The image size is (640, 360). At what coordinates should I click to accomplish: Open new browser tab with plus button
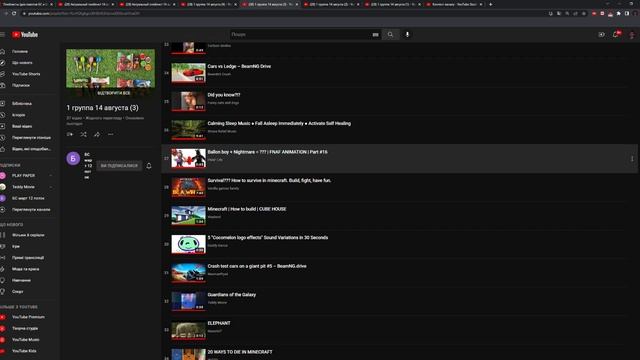tap(491, 4)
